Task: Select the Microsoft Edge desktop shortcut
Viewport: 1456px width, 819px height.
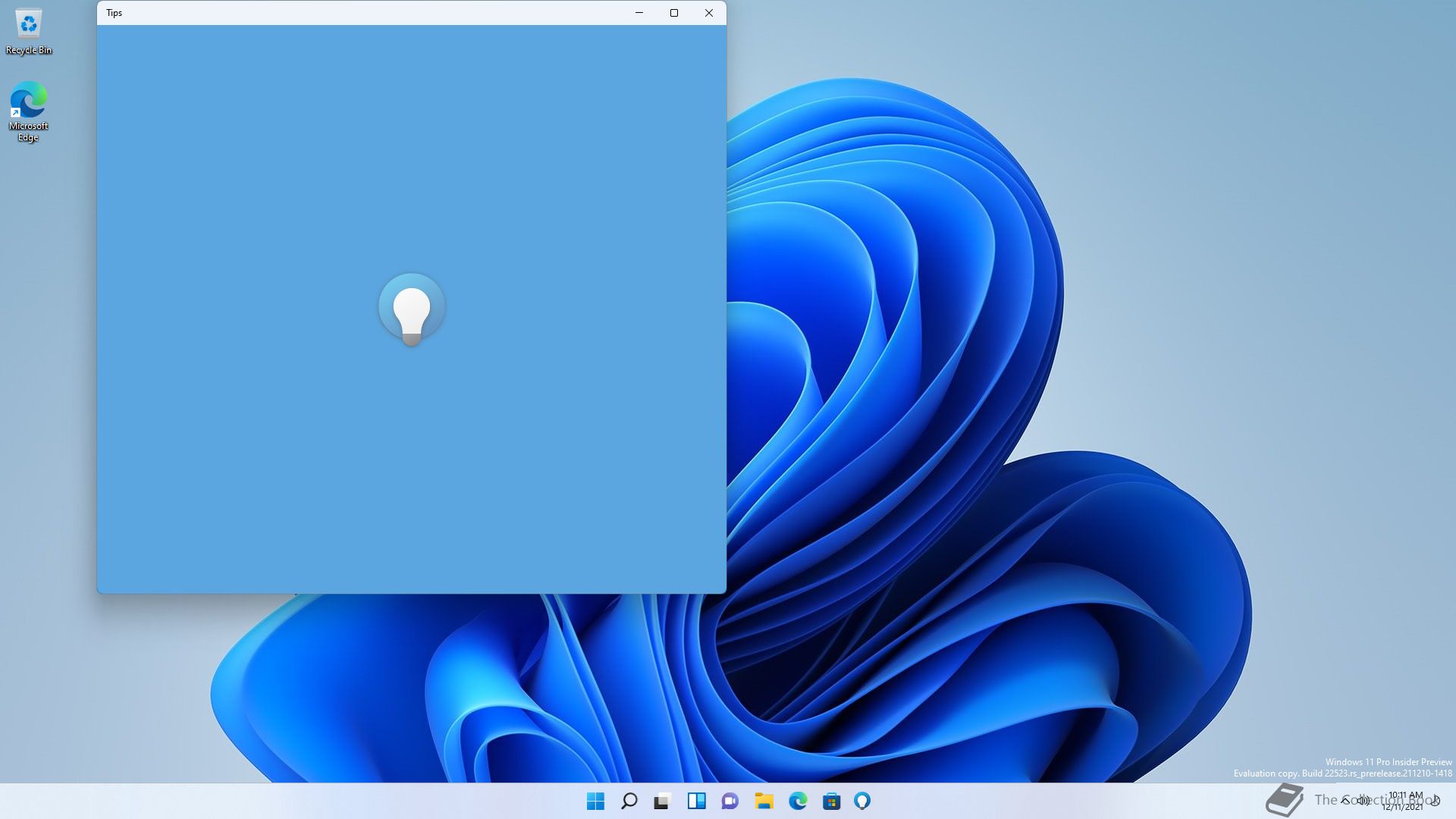Action: [x=29, y=111]
